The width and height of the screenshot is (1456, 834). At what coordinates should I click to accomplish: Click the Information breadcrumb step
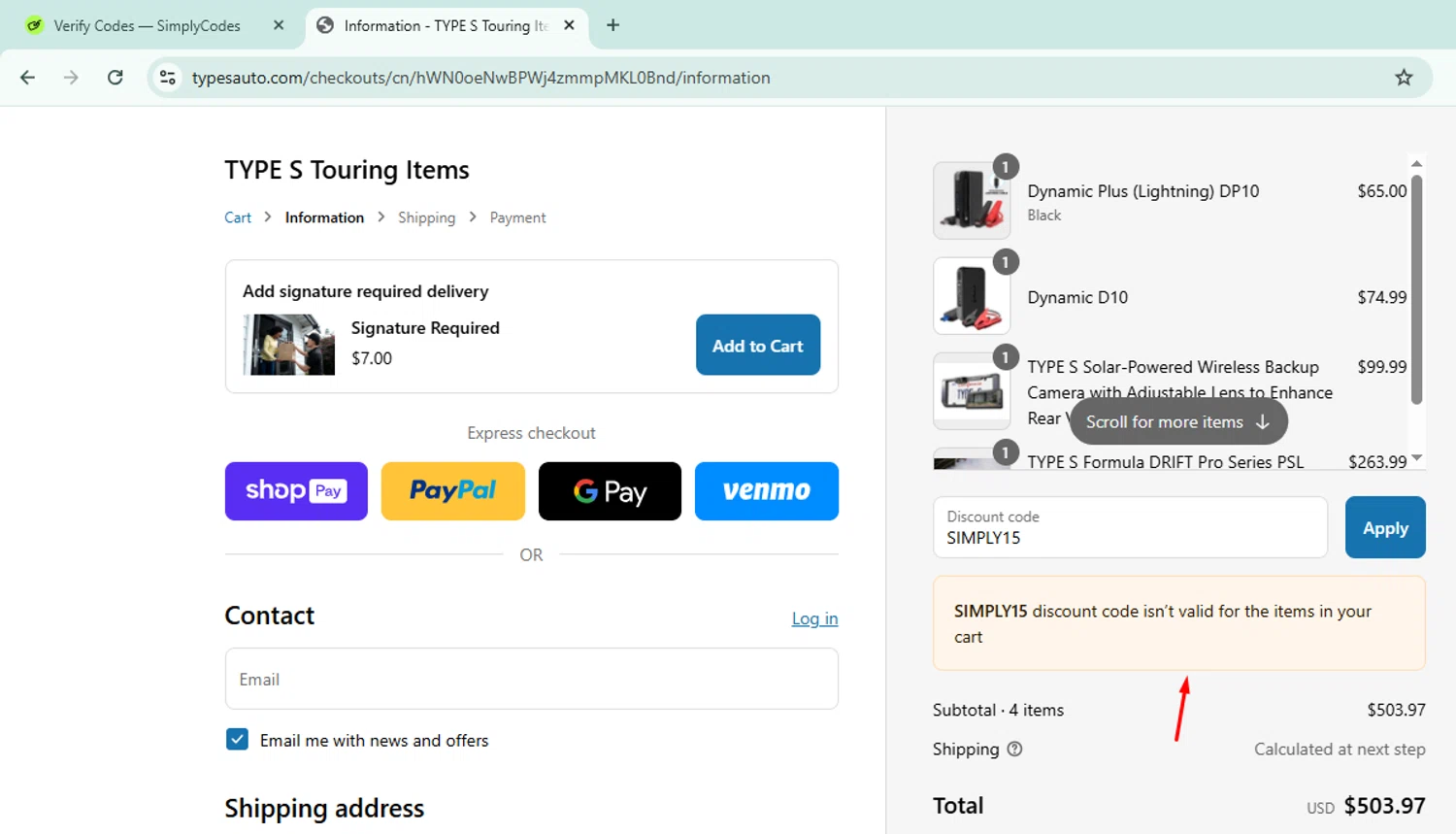tap(324, 217)
